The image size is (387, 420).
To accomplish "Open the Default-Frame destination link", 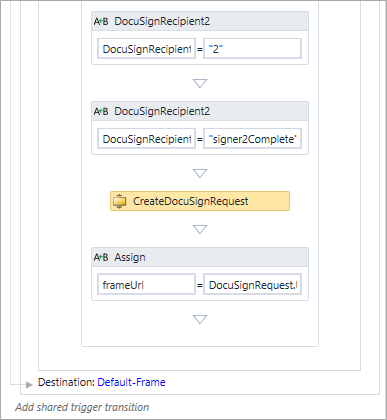I will (131, 382).
